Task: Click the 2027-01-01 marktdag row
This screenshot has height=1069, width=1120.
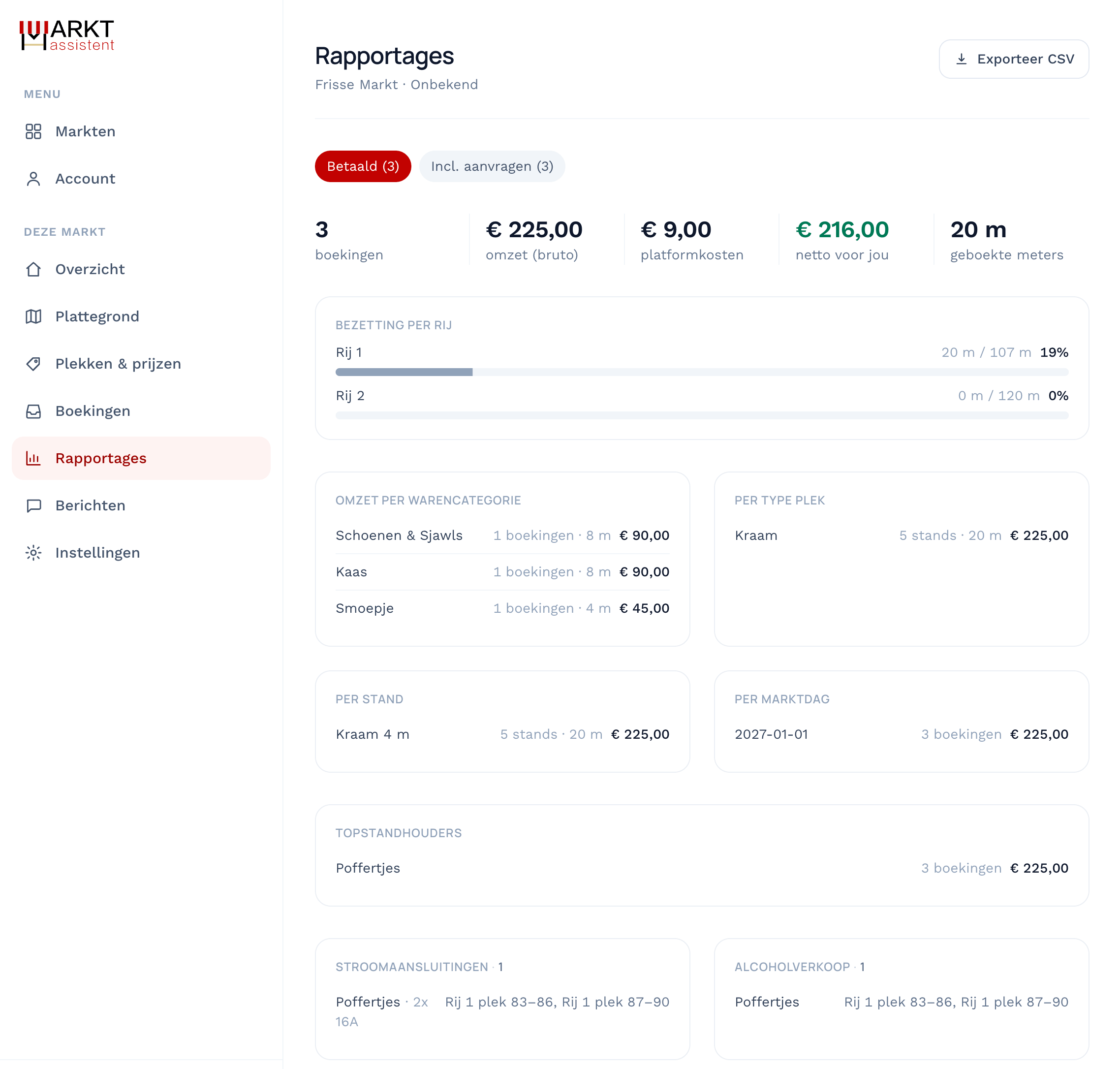Action: [x=902, y=734]
